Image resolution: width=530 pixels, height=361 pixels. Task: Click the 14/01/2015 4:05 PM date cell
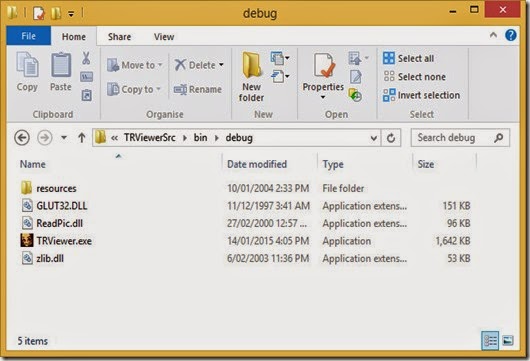(268, 241)
